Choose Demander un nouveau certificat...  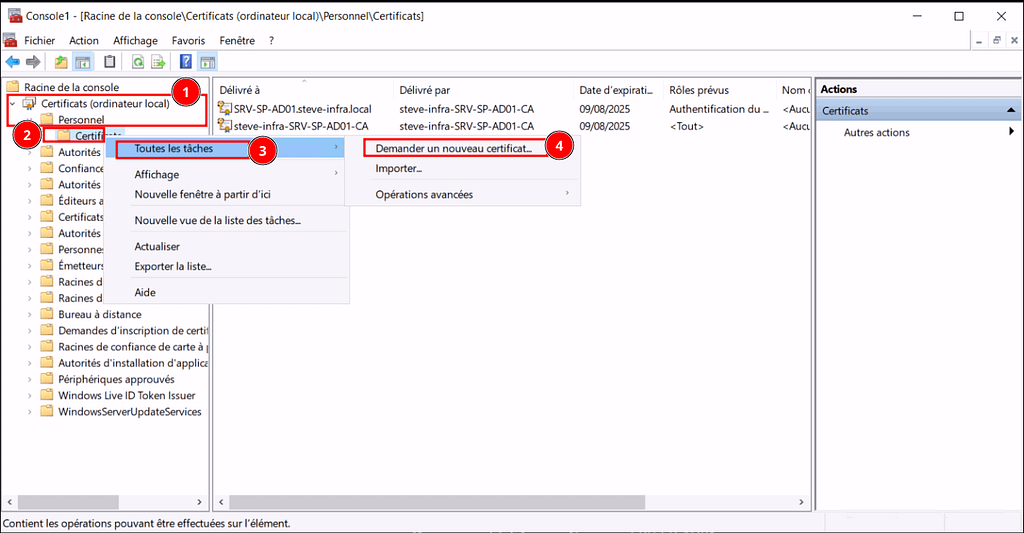453,147
